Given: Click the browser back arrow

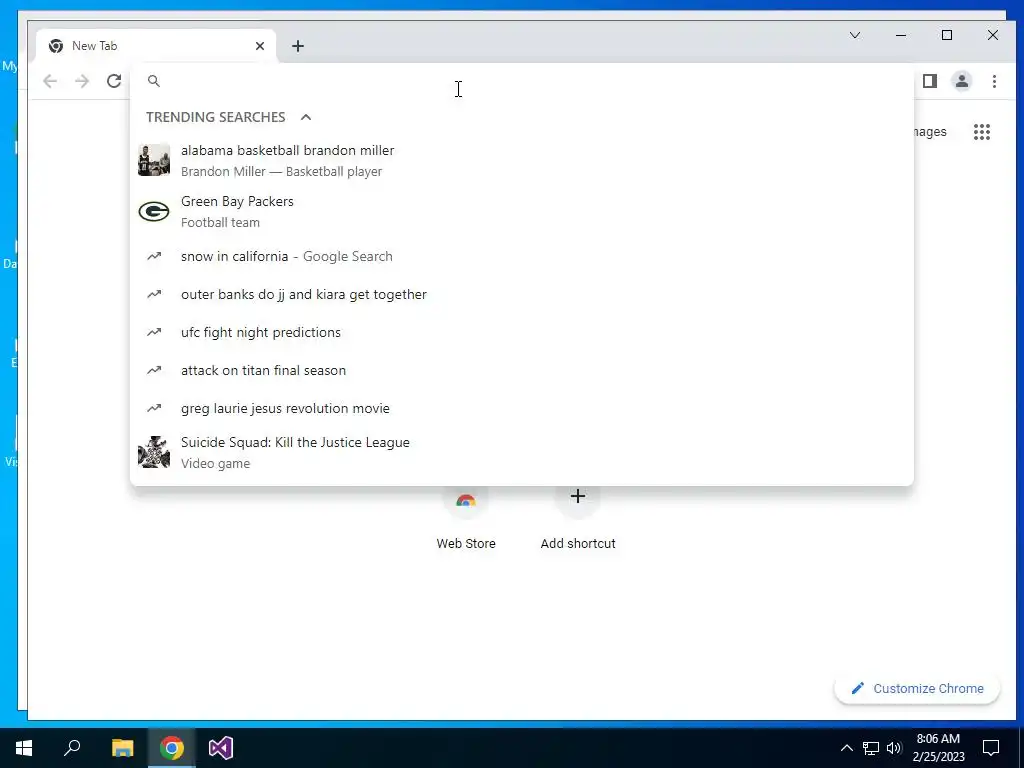Looking at the screenshot, I should [x=50, y=81].
